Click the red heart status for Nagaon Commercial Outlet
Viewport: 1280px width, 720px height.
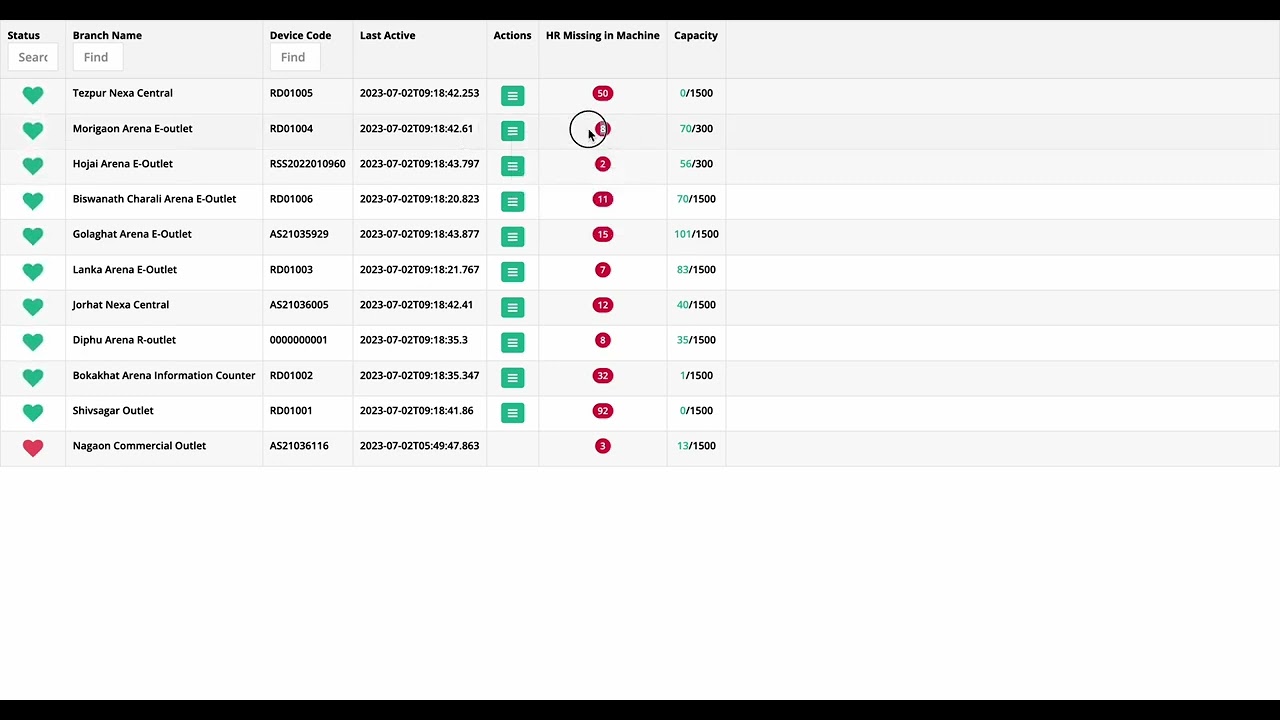(33, 448)
